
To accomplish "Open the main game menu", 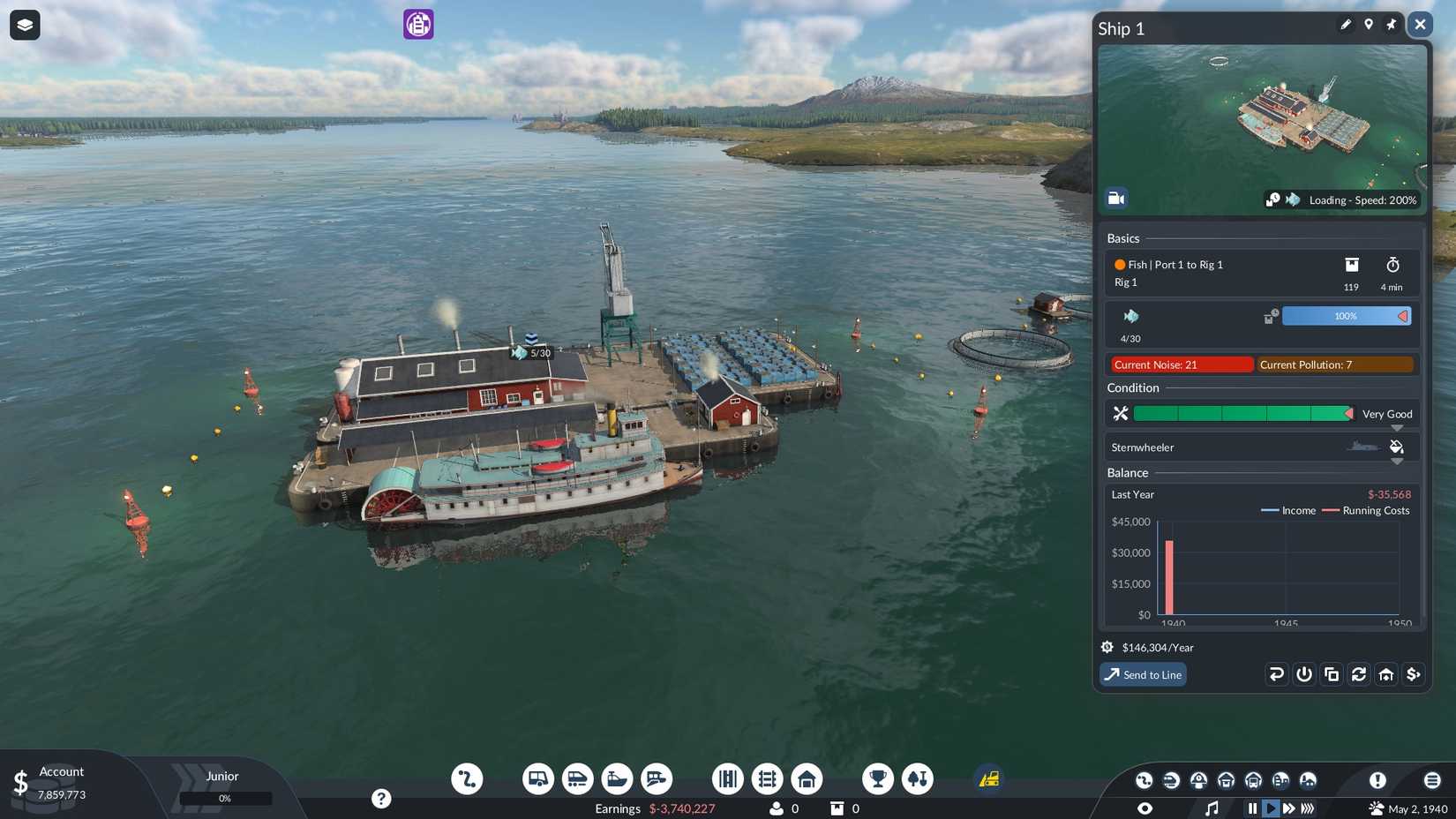I will [1432, 780].
